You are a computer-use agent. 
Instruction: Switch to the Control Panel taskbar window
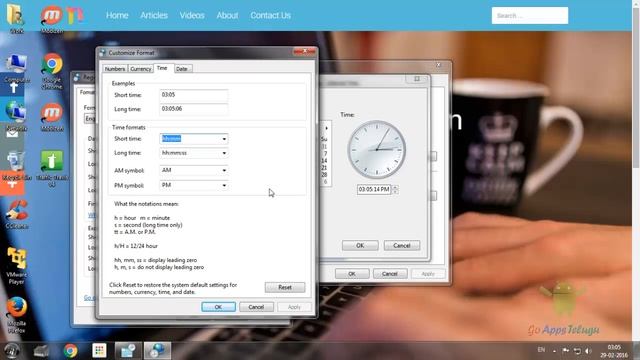(x=128, y=351)
